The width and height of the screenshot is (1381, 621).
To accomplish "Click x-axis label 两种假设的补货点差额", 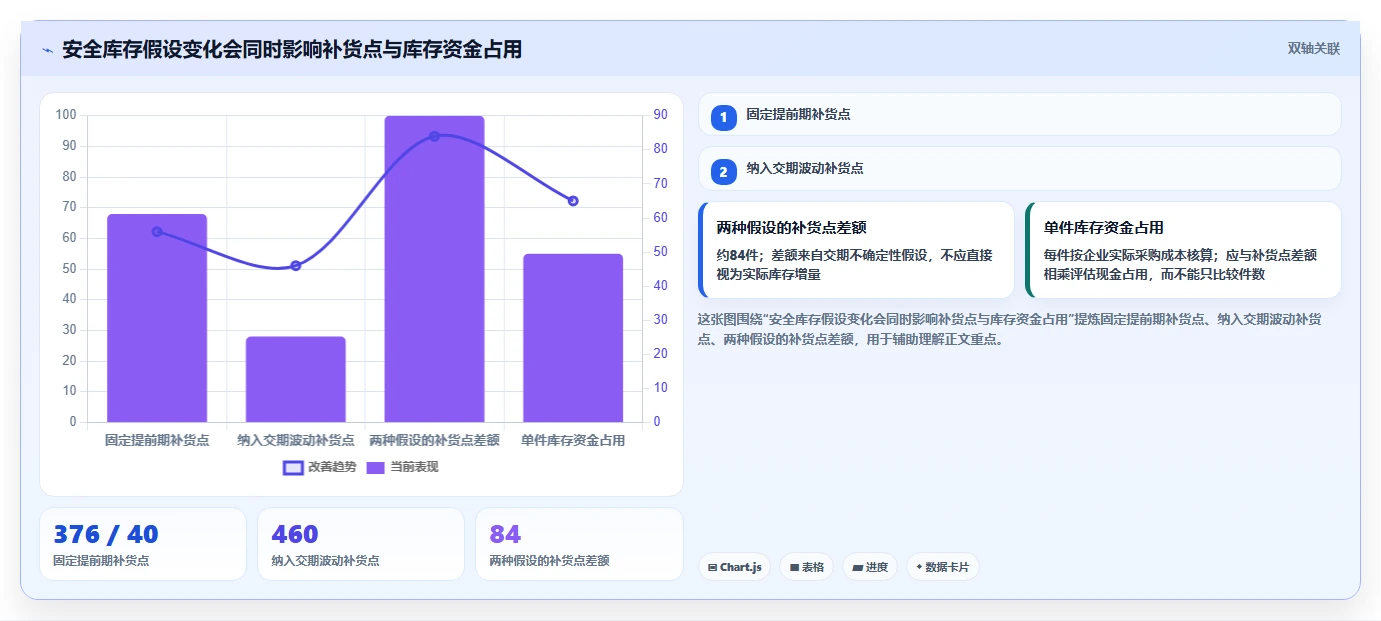I will (x=434, y=440).
